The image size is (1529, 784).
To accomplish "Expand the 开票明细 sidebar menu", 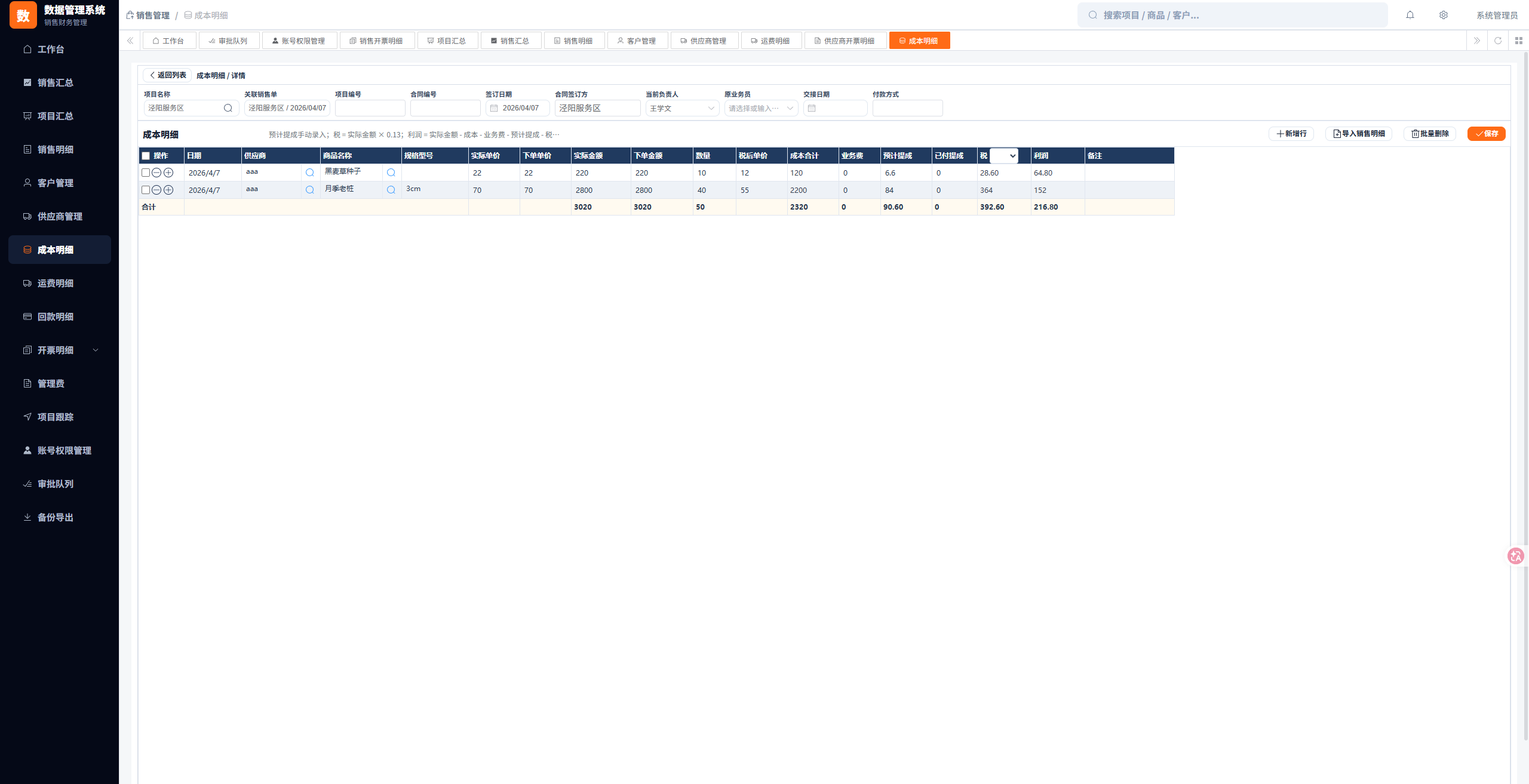I will click(60, 350).
